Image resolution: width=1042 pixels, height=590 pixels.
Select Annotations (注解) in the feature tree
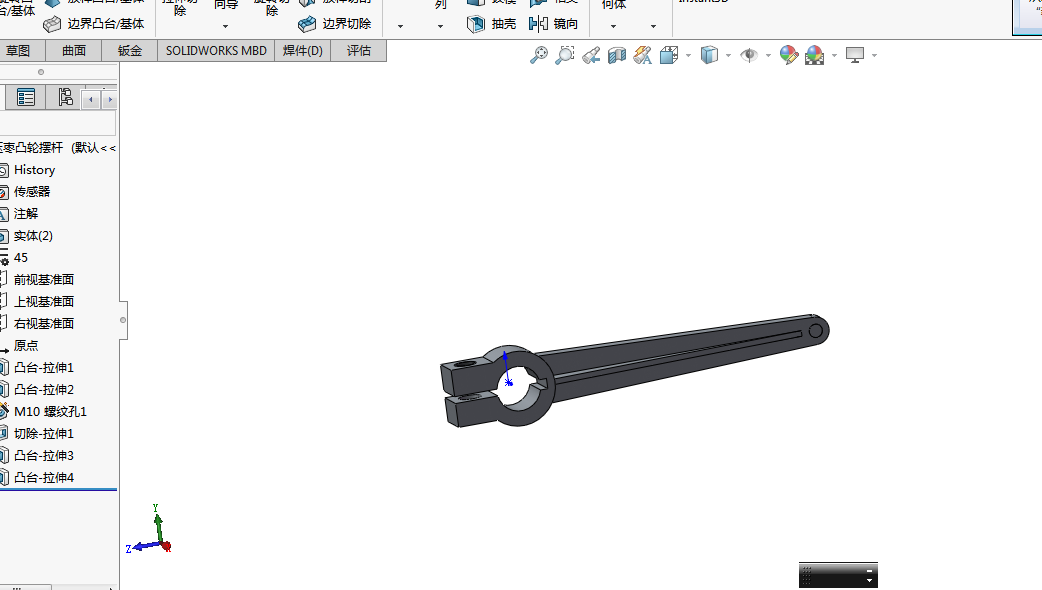pyautogui.click(x=26, y=214)
